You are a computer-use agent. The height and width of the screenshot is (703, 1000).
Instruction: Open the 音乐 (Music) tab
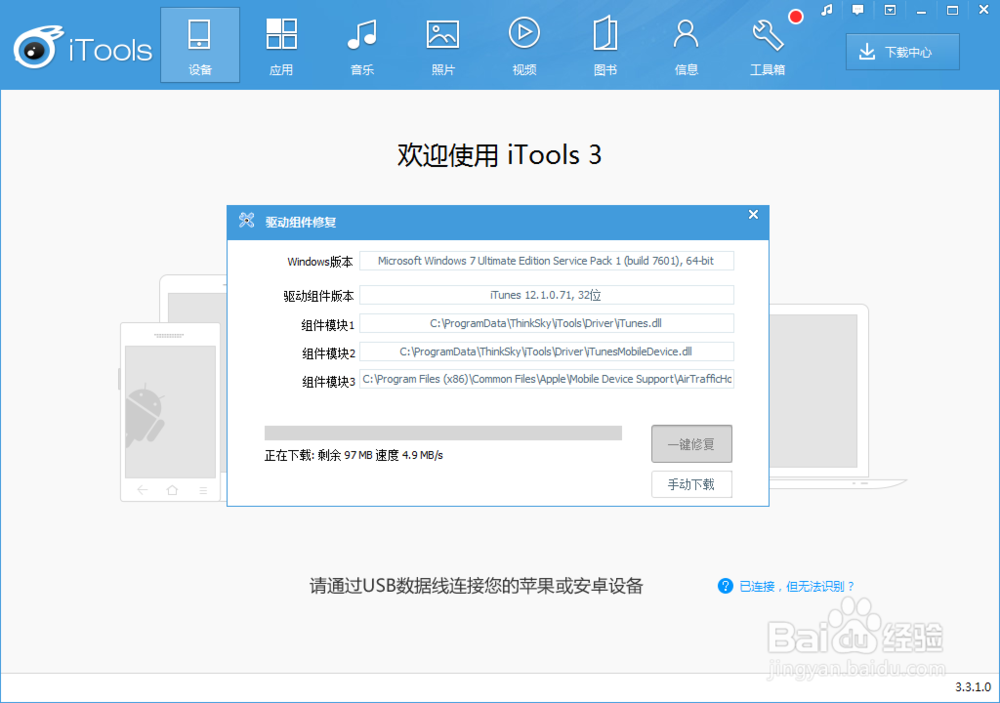pyautogui.click(x=362, y=45)
